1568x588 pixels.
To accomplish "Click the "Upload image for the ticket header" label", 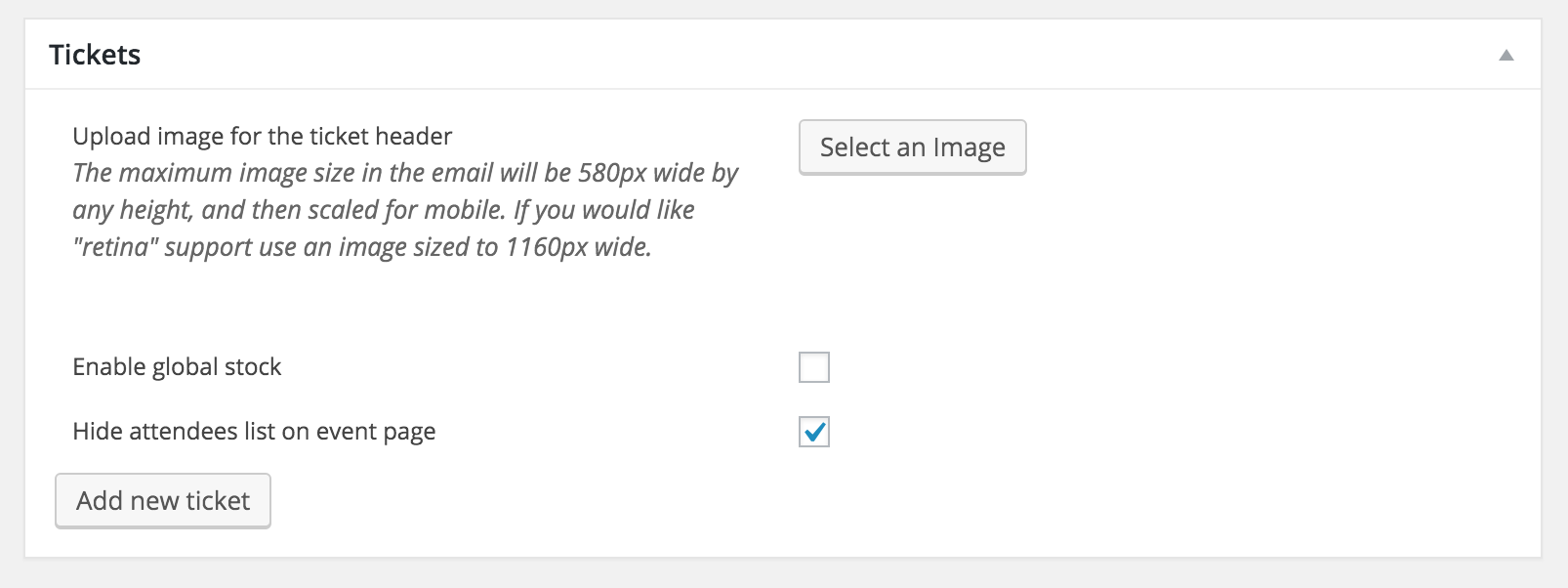I will 262,136.
